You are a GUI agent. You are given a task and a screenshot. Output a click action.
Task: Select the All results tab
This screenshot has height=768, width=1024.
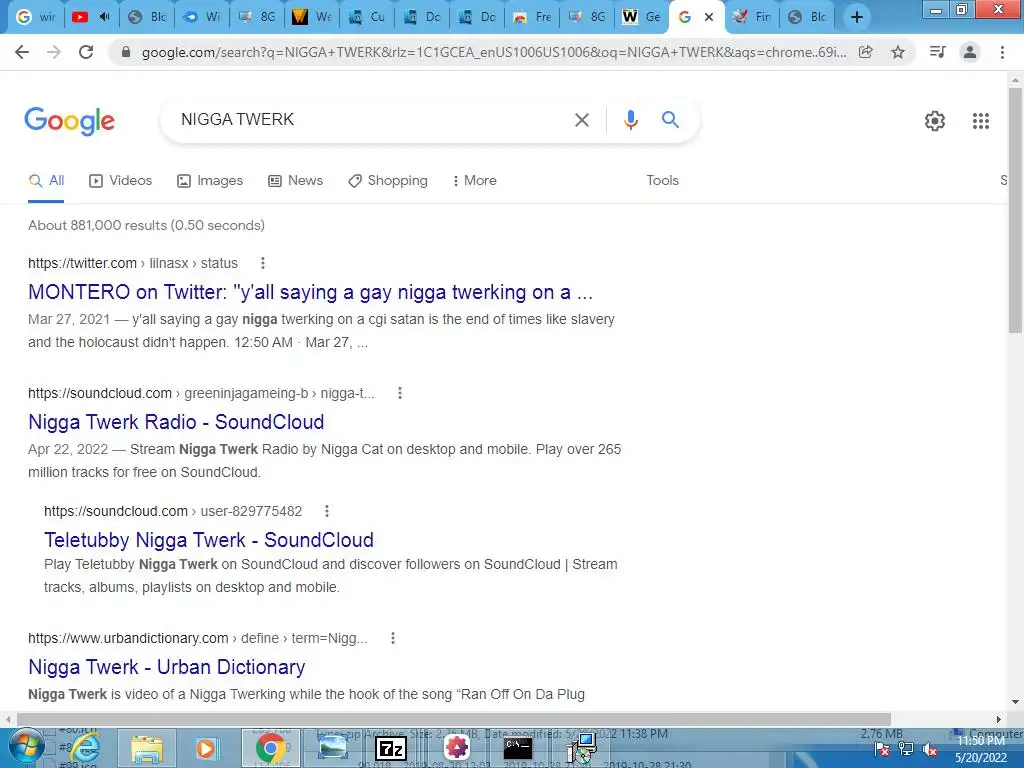46,181
